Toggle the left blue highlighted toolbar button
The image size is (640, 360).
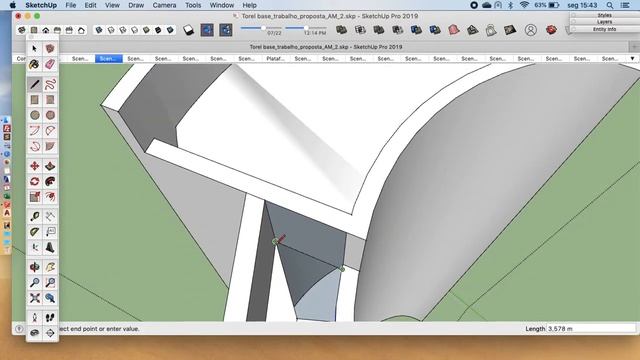coord(207,30)
